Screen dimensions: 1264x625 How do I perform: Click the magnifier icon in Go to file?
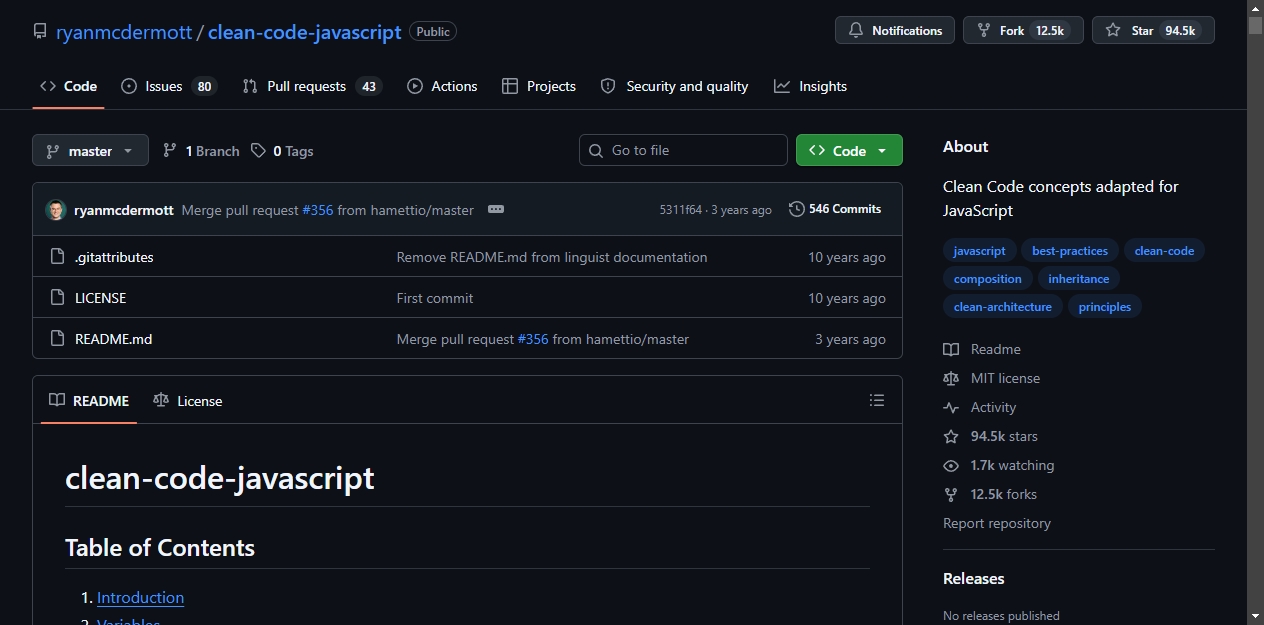pos(596,150)
